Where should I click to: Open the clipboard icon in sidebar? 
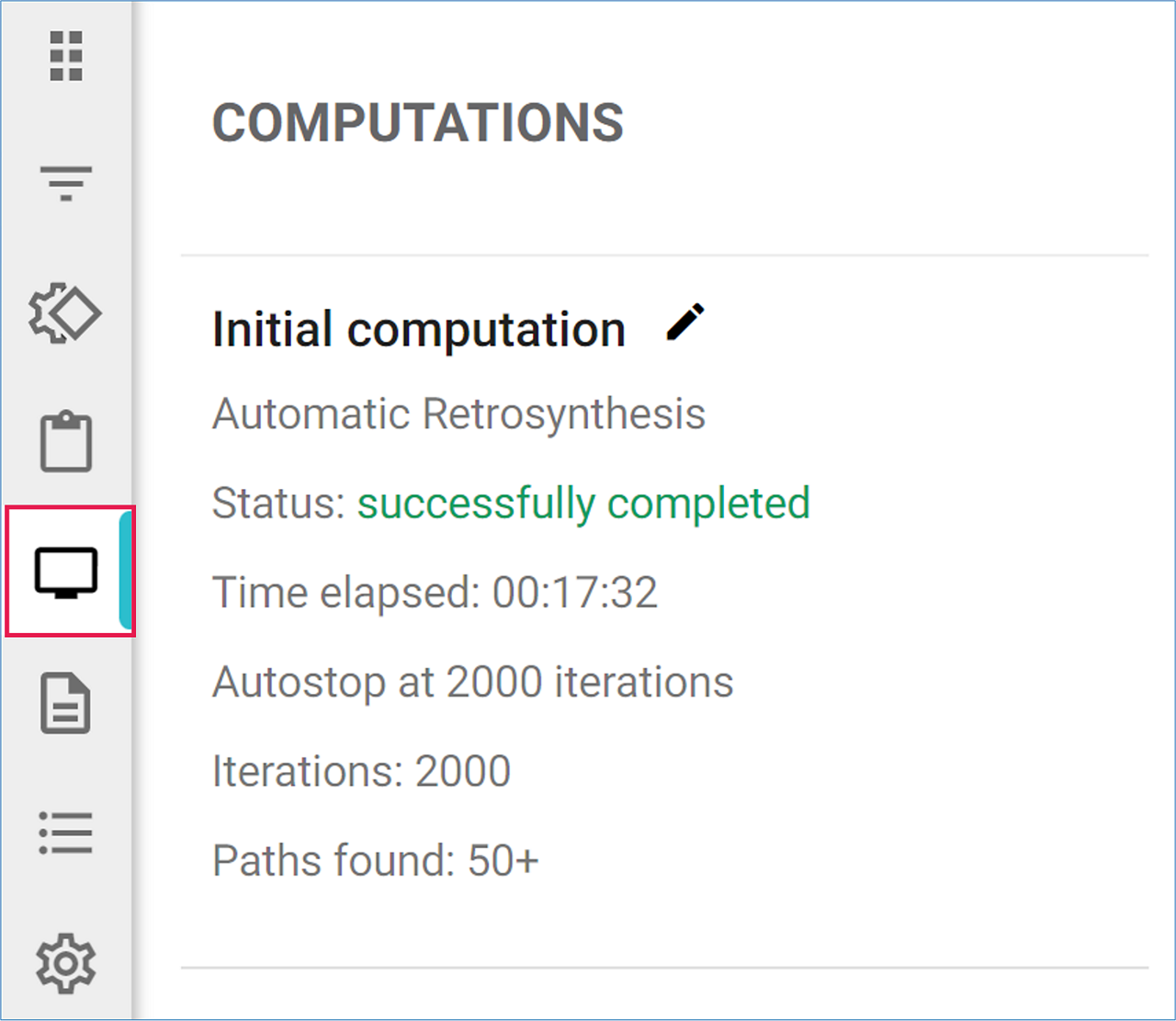click(66, 443)
